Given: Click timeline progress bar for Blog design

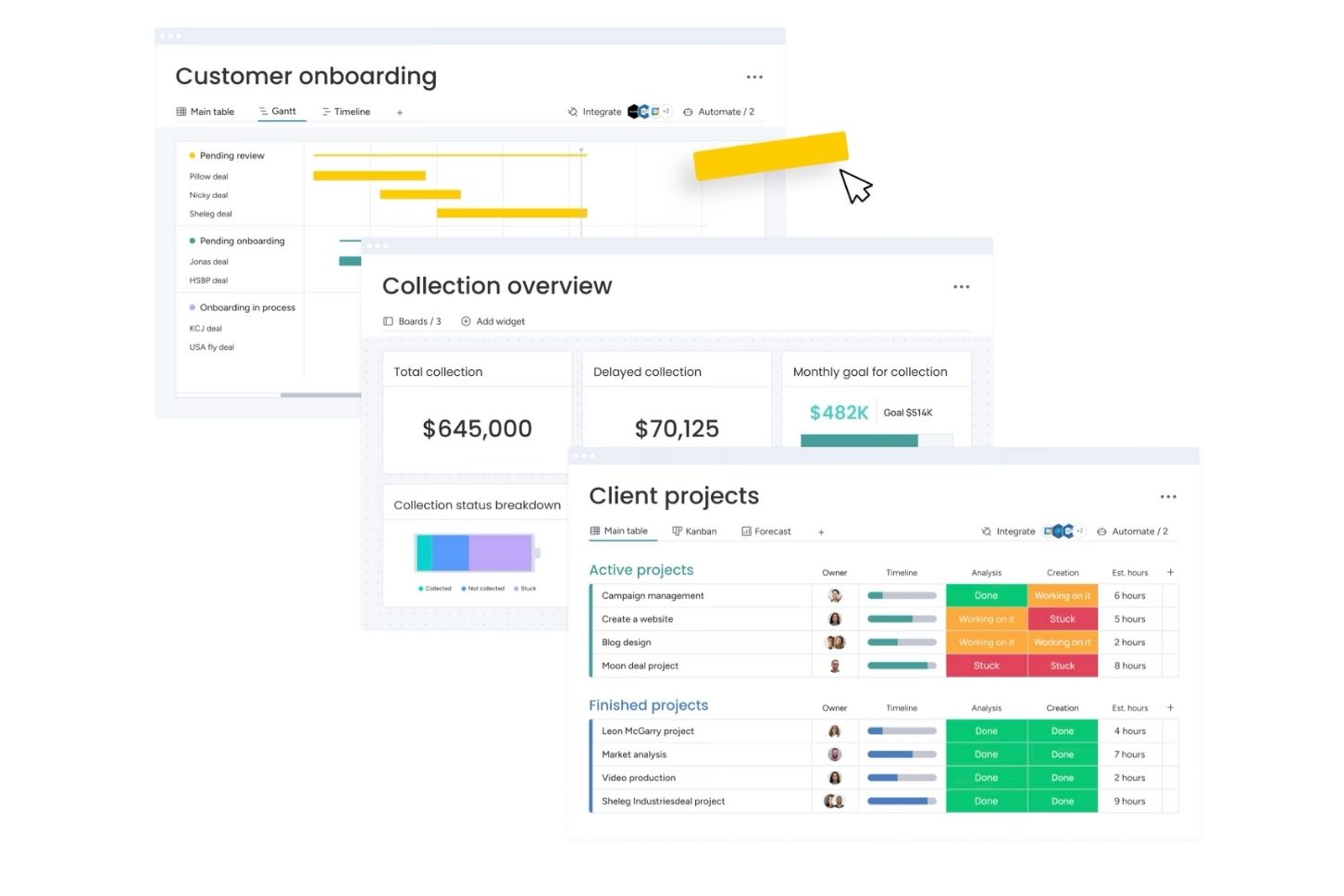Looking at the screenshot, I should (x=901, y=643).
